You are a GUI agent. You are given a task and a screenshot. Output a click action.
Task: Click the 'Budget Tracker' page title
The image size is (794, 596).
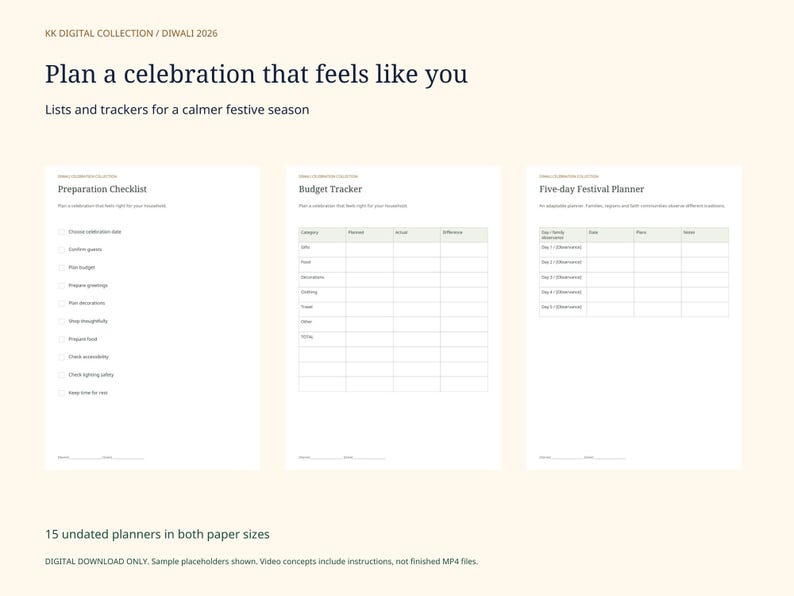click(x=330, y=189)
